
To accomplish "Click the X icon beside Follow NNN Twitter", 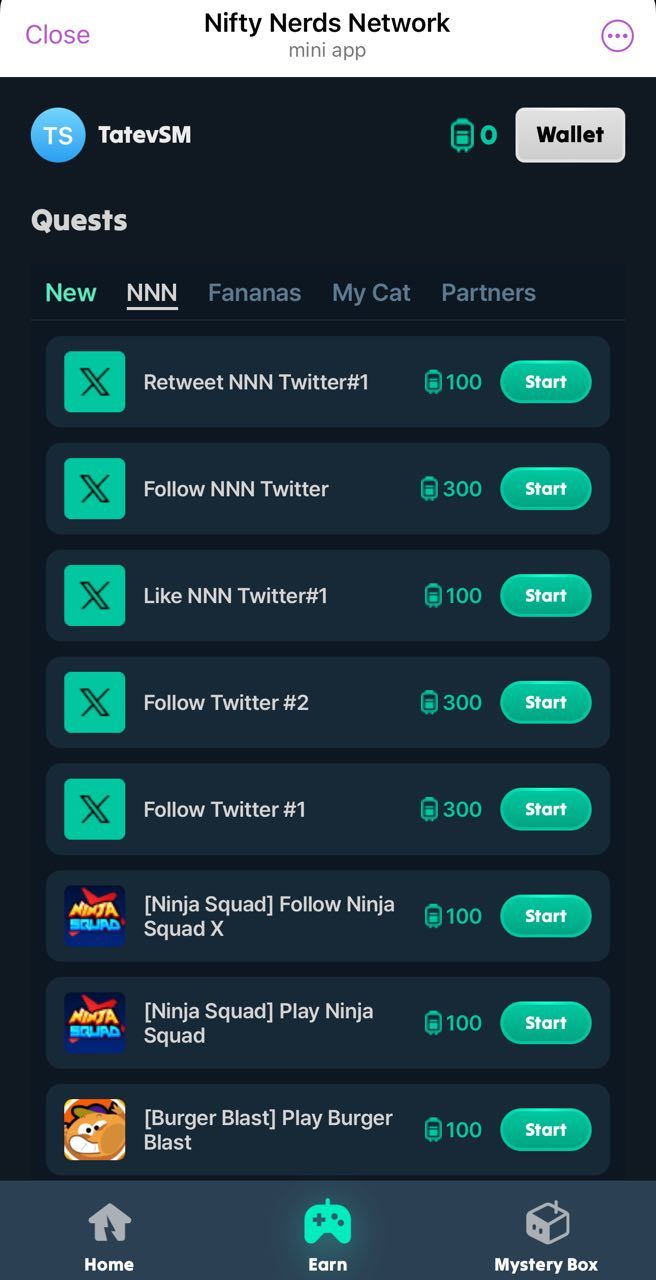I will pos(94,489).
